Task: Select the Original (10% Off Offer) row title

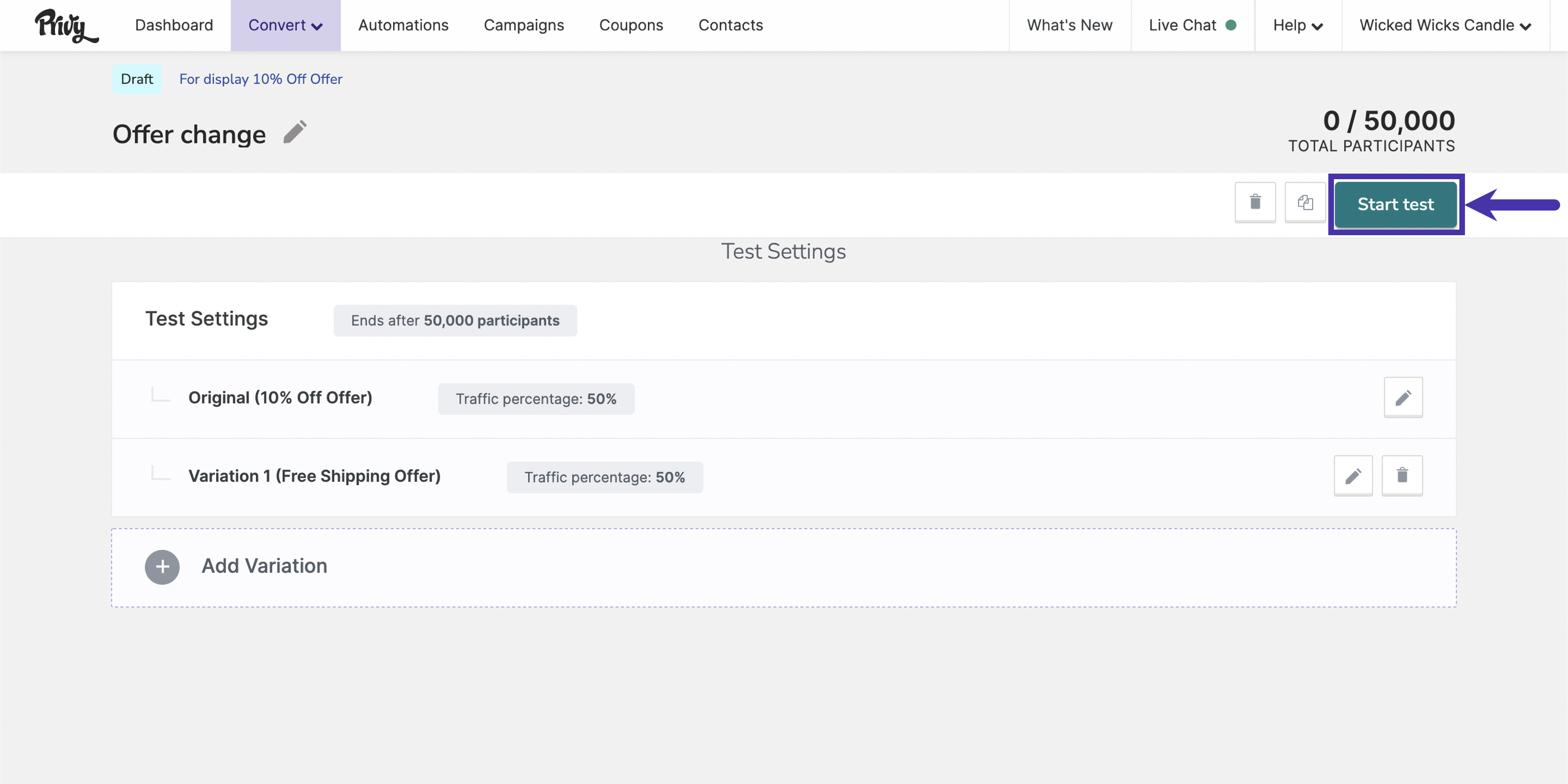Action: tap(280, 398)
